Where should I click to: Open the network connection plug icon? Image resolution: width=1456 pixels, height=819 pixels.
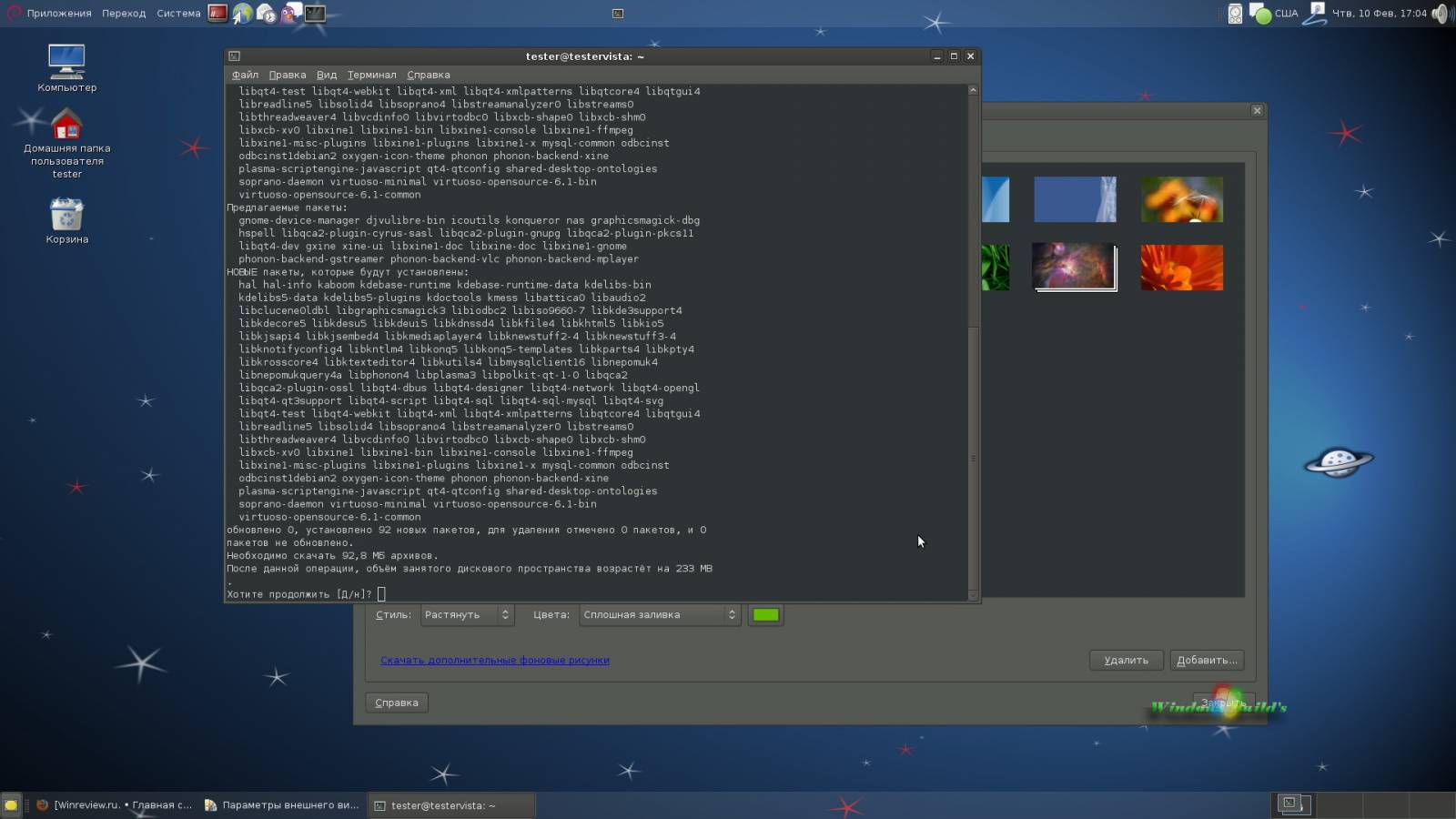[x=1316, y=13]
